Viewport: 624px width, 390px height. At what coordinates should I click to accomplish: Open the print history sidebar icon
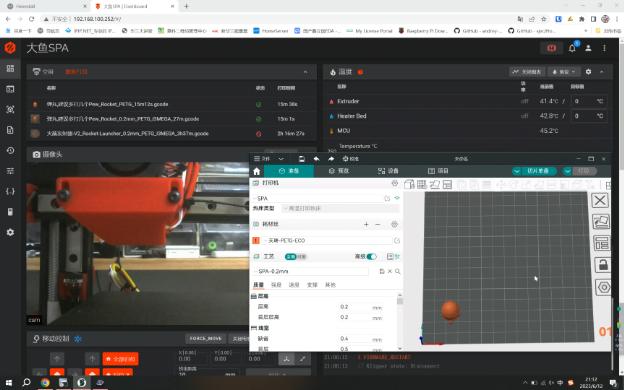click(x=10, y=150)
